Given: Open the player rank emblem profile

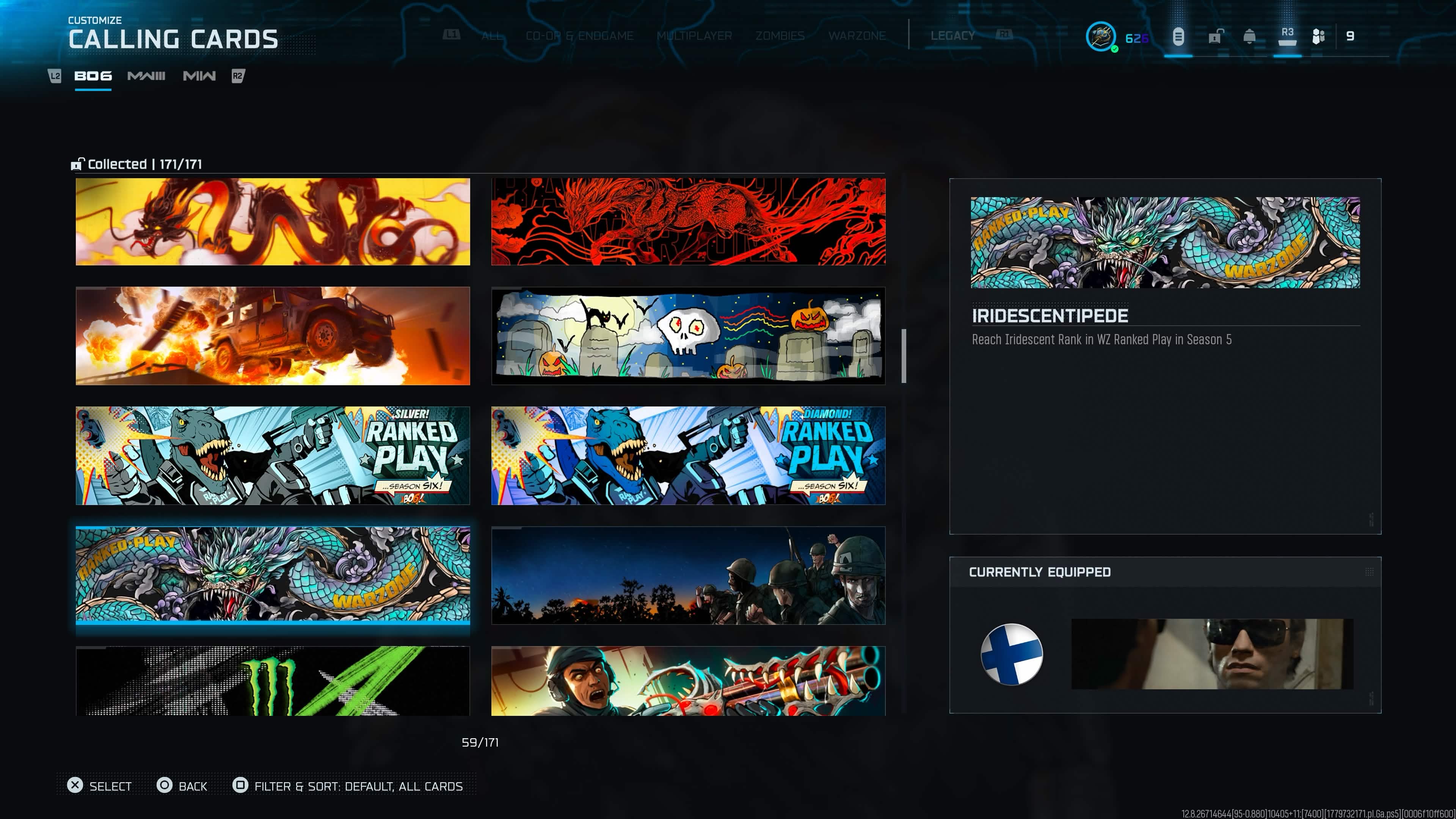Looking at the screenshot, I should [1100, 37].
